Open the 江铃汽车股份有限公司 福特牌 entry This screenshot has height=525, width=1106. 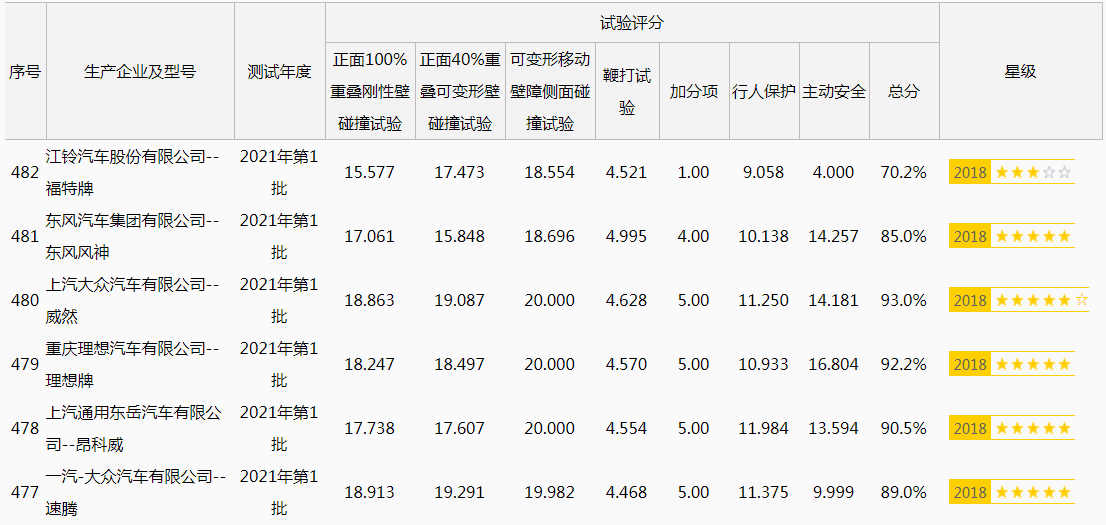pyautogui.click(x=132, y=172)
